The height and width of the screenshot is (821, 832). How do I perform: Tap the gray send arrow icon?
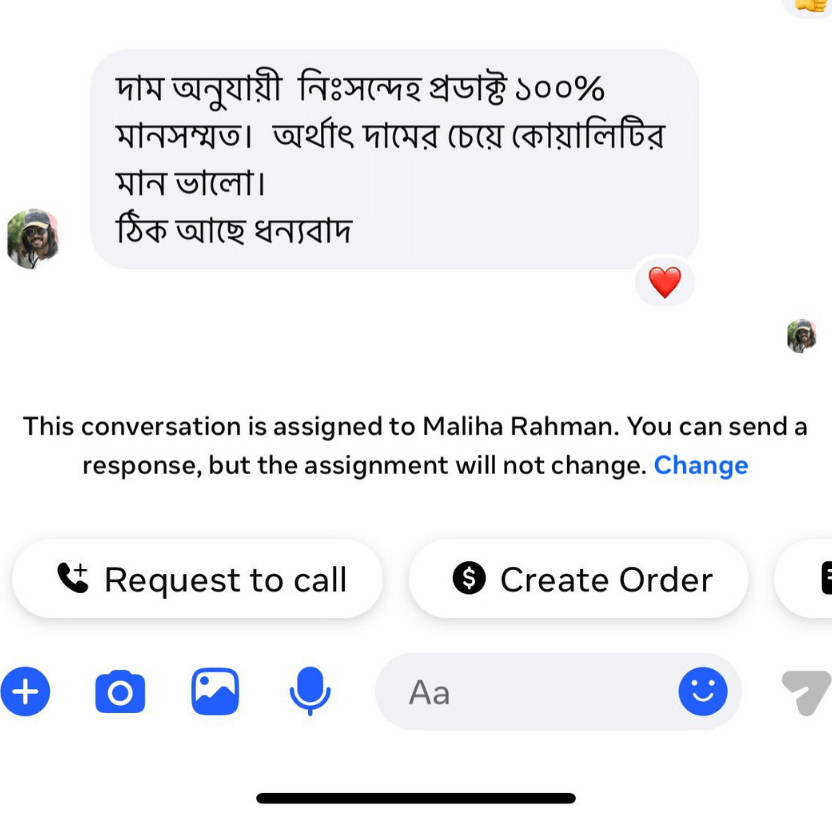(x=807, y=692)
